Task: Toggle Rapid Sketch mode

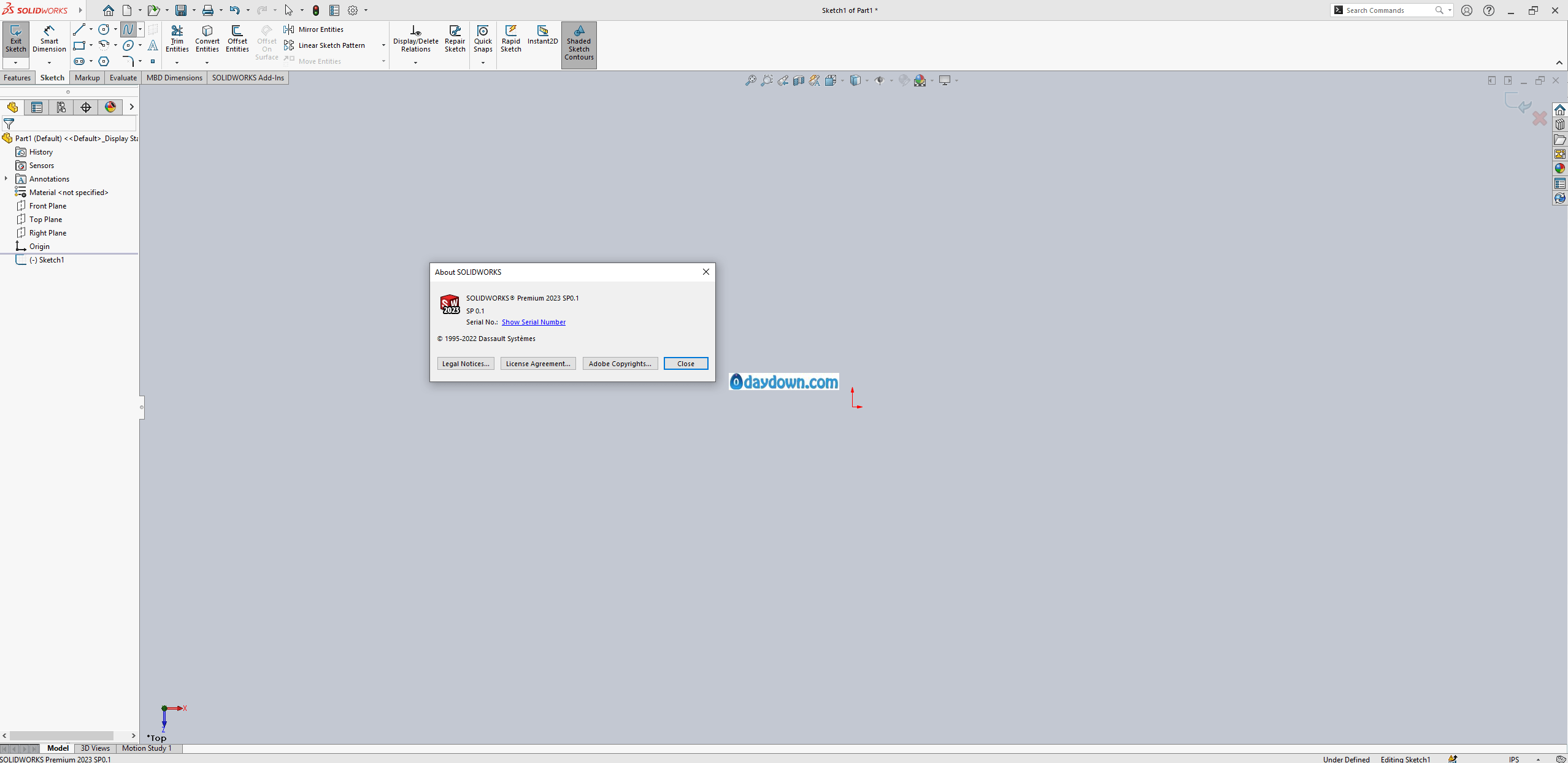Action: pyautogui.click(x=510, y=39)
